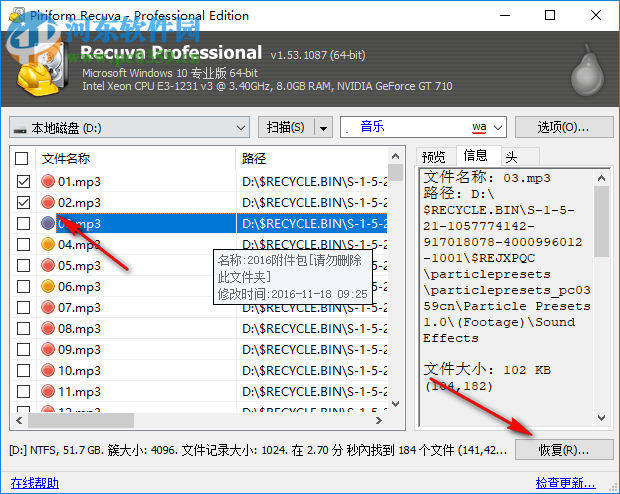Viewport: 620px width, 494px height.
Task: Click the file list vertical scrollbar down arrow
Action: [395, 404]
